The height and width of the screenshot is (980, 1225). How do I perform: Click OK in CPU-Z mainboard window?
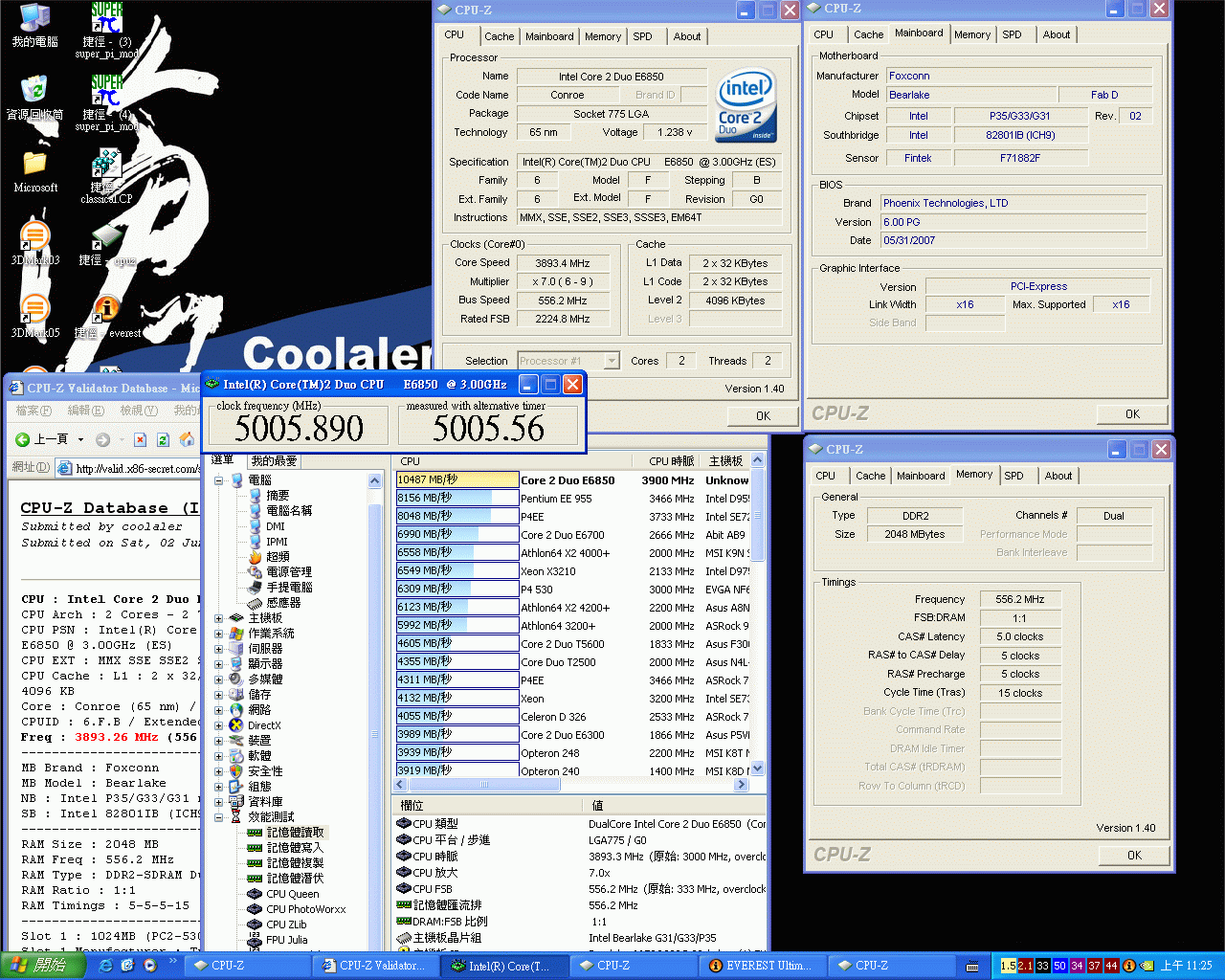[x=1132, y=413]
